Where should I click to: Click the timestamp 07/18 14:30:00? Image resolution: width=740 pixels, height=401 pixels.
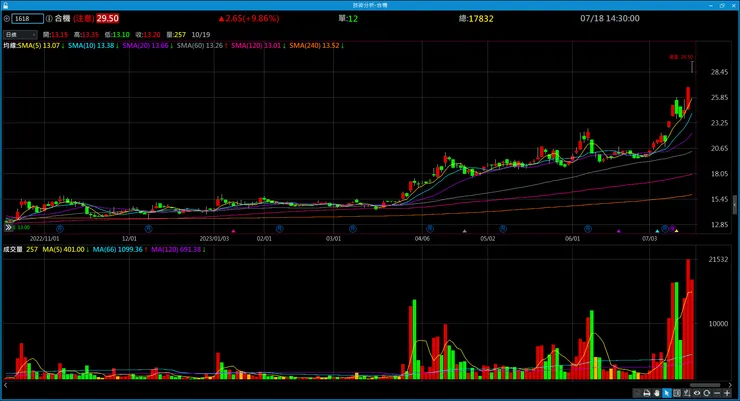610,18
